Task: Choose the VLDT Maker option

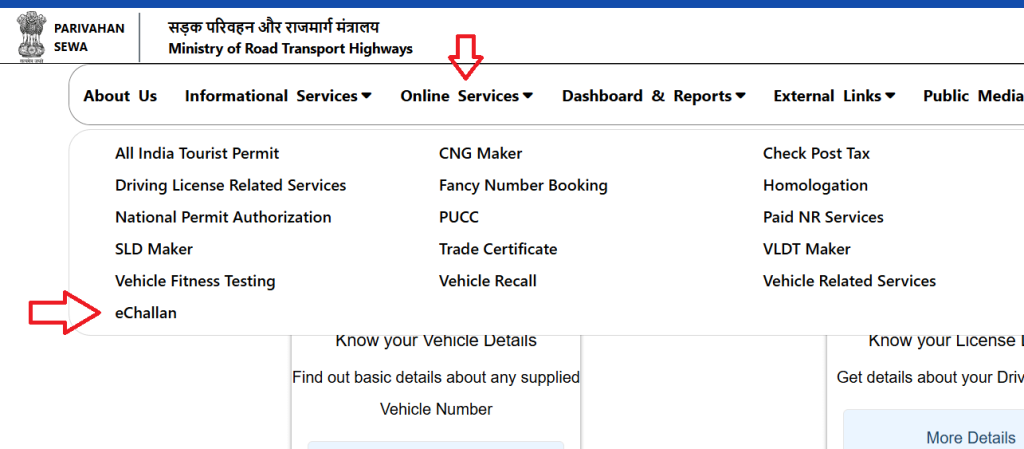Action: [807, 249]
